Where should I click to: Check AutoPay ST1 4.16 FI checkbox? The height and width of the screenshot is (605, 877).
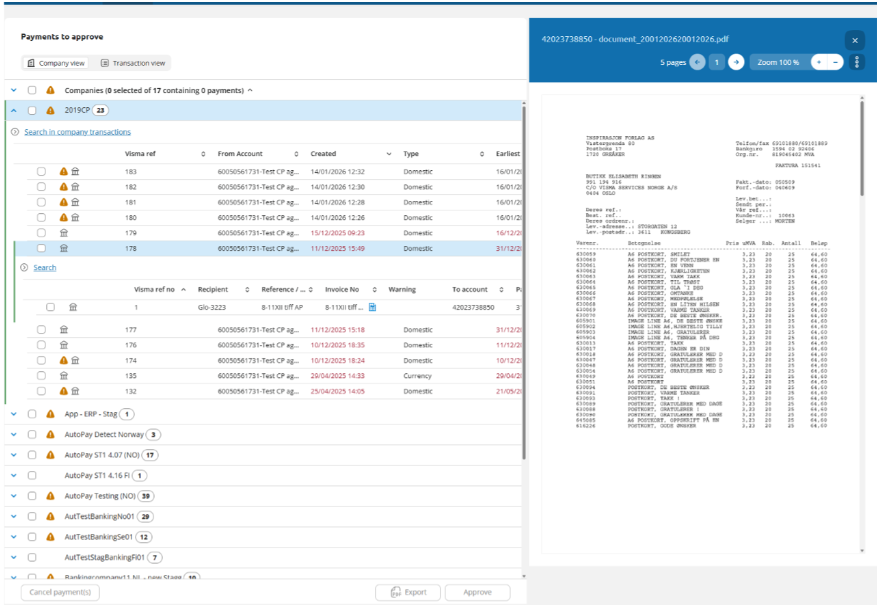pyautogui.click(x=32, y=476)
